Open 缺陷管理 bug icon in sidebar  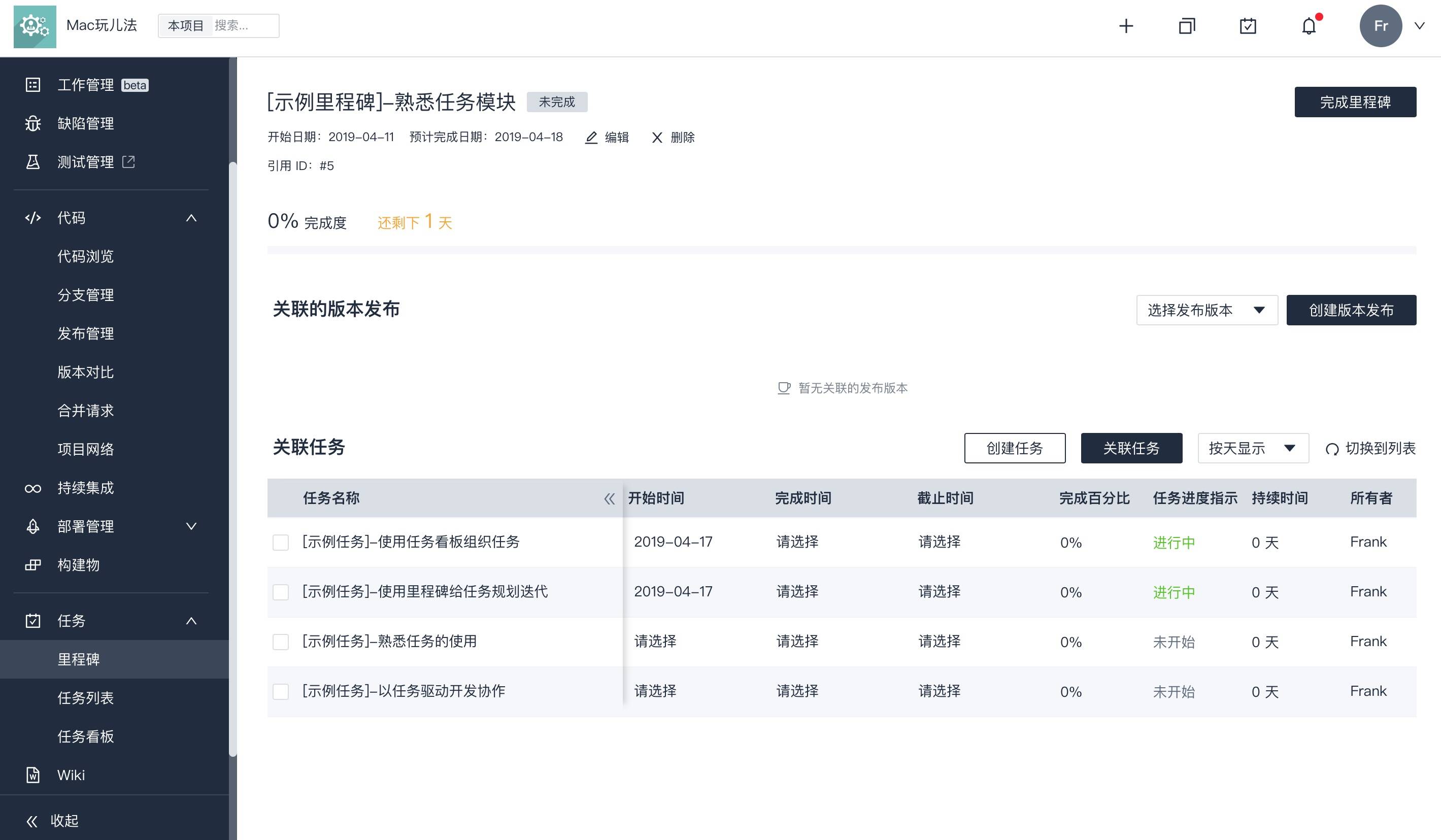[33, 123]
